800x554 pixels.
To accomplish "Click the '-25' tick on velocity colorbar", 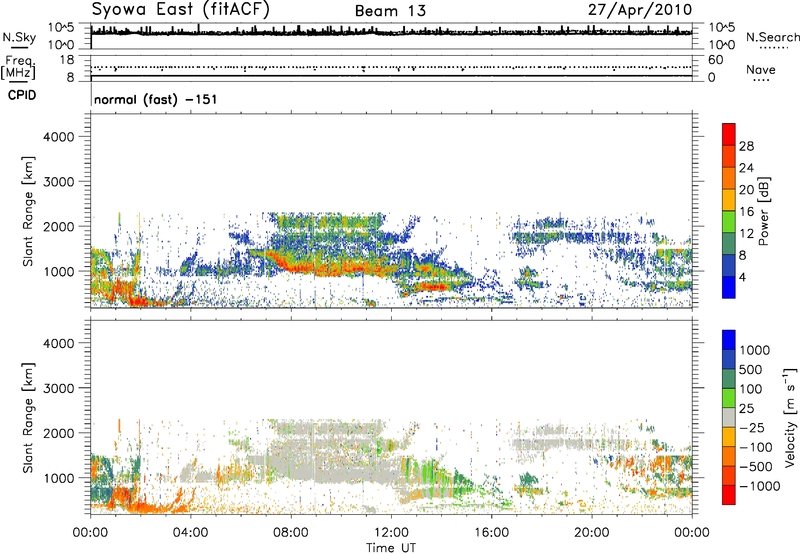I will [752, 427].
